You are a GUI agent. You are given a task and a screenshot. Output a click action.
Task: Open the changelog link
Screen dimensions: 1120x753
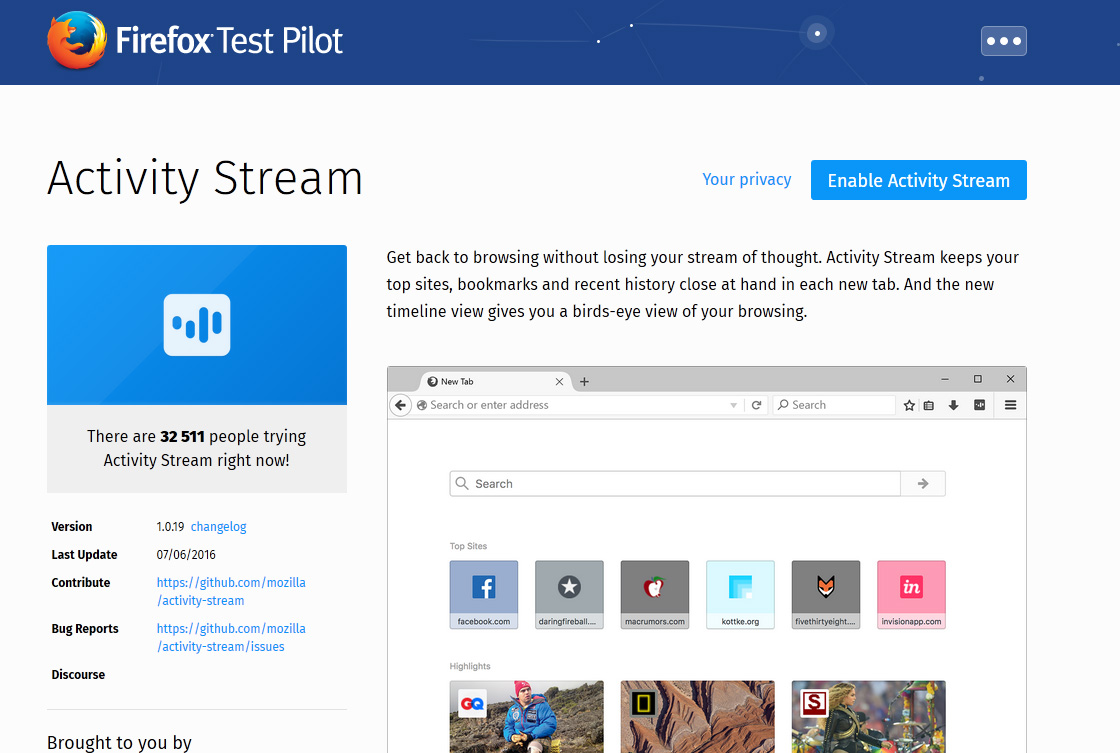(x=219, y=527)
